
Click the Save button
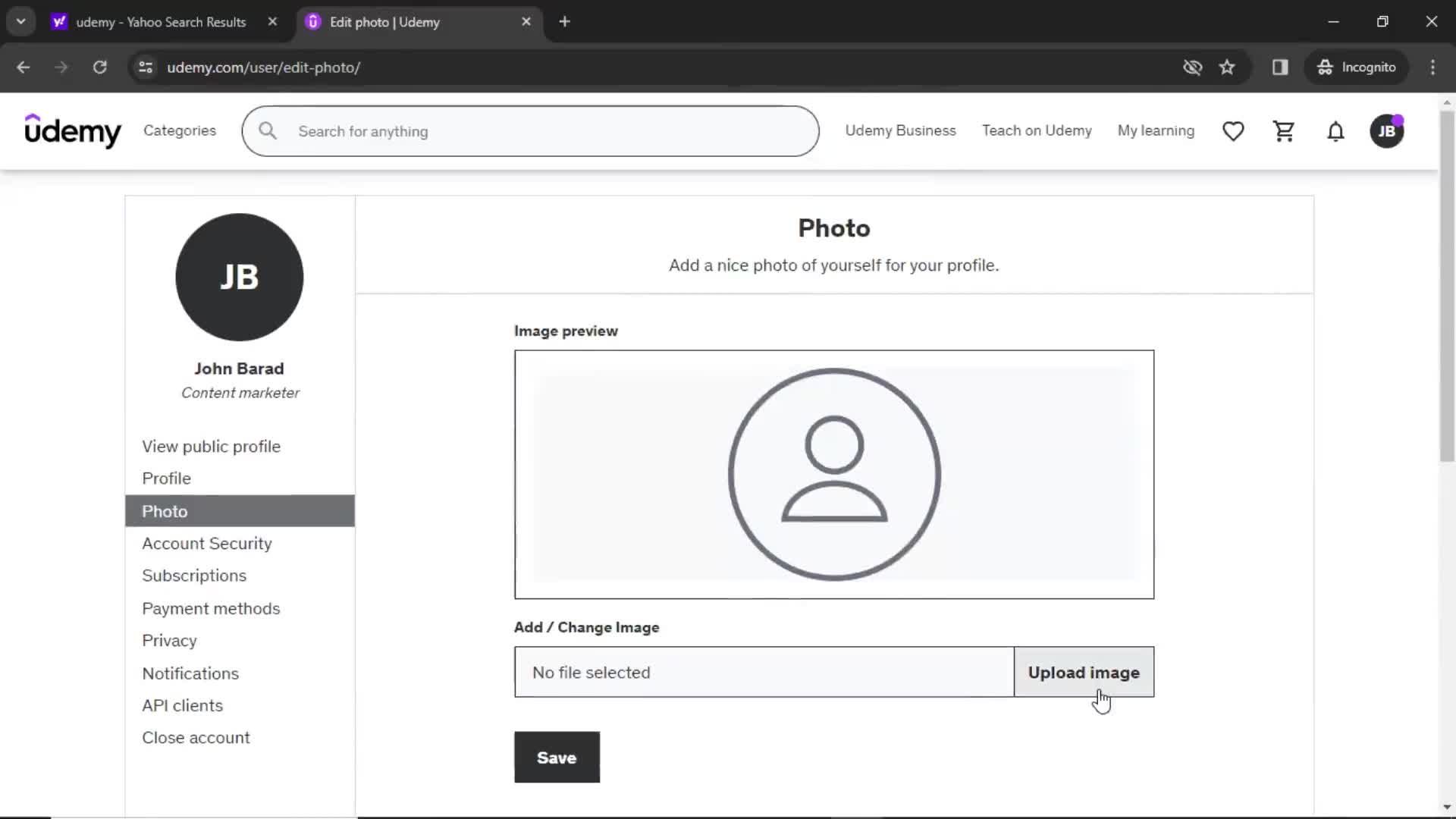[556, 757]
